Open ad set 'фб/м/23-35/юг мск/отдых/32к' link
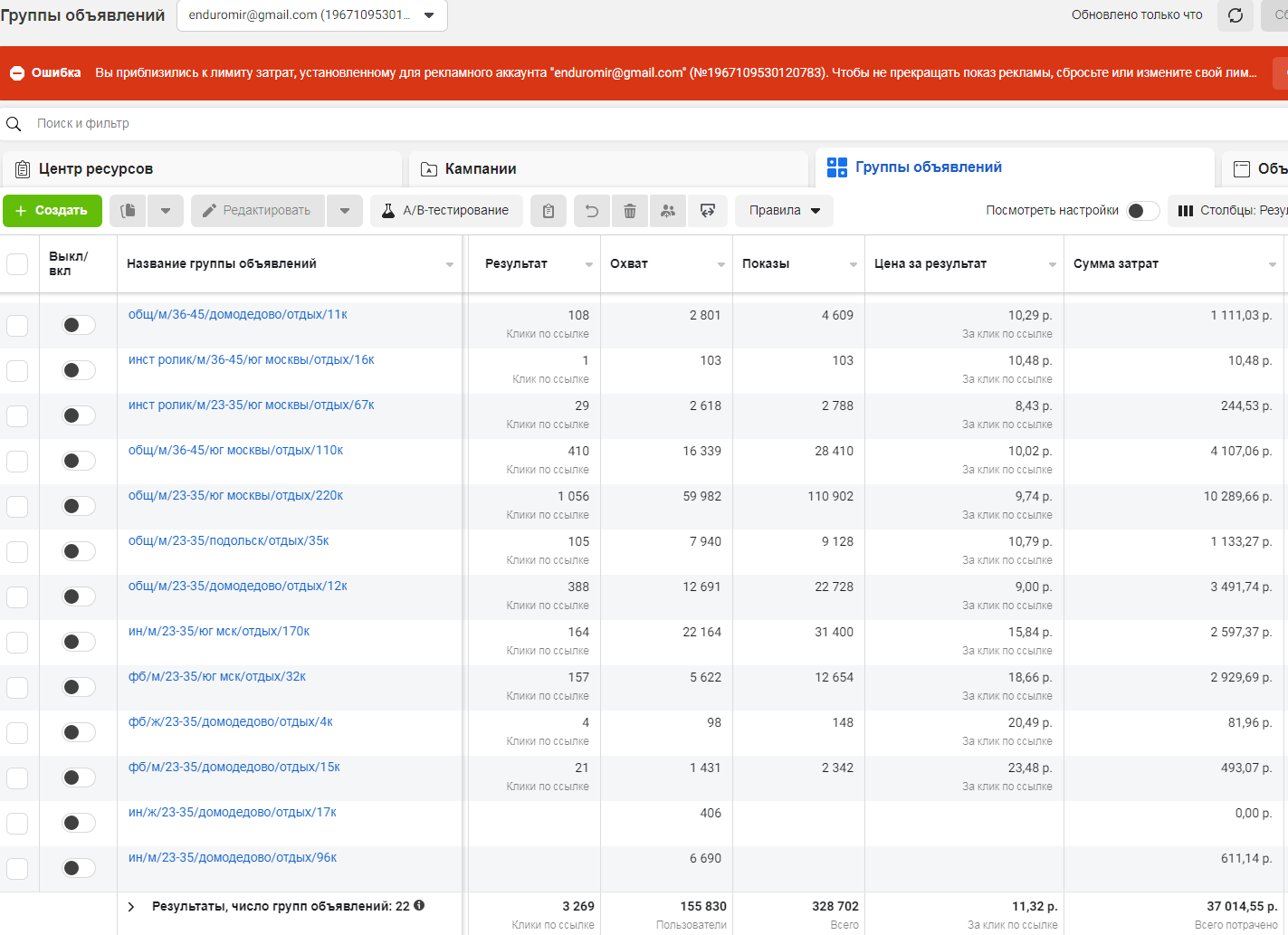The width and height of the screenshot is (1288, 935). 217,676
